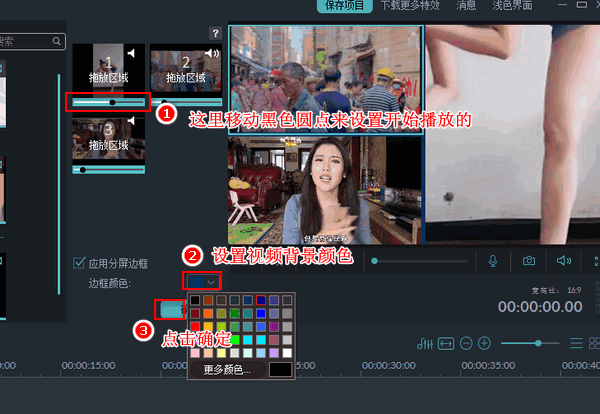Click start-time slider under drop zone 2
This screenshot has height=414, width=600.
point(186,102)
